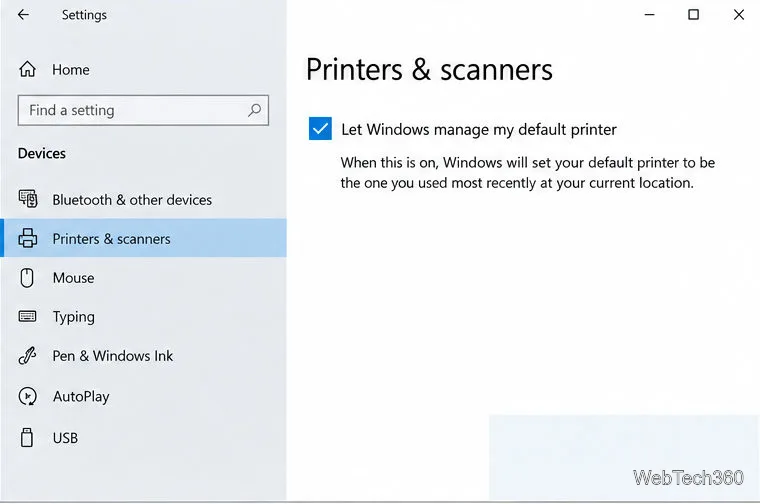Click the AutoPlay icon
Viewport: 760px width, 504px height.
27,396
